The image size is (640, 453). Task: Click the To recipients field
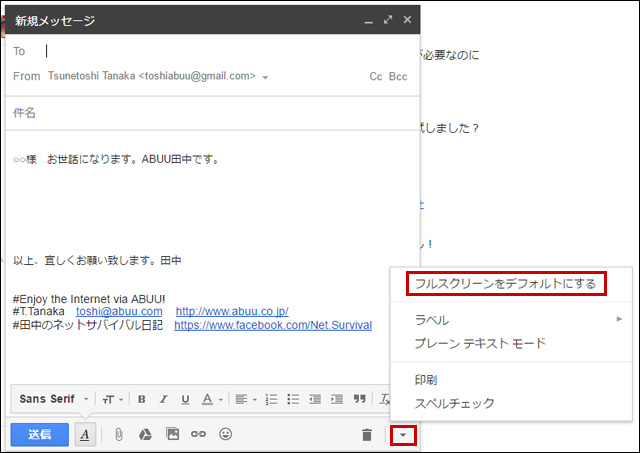(229, 51)
